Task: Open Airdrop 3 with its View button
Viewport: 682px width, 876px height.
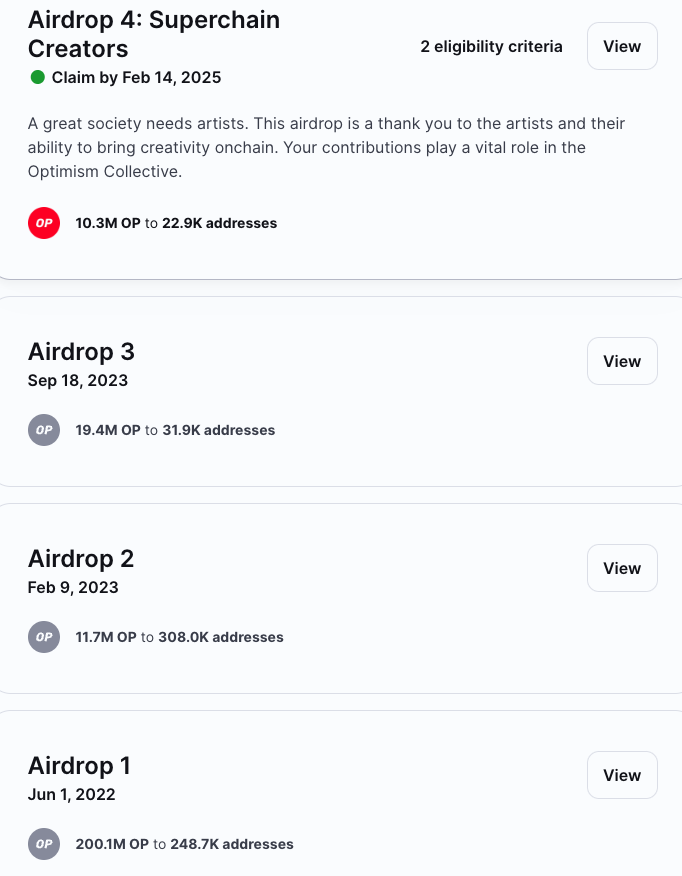Action: tap(621, 361)
